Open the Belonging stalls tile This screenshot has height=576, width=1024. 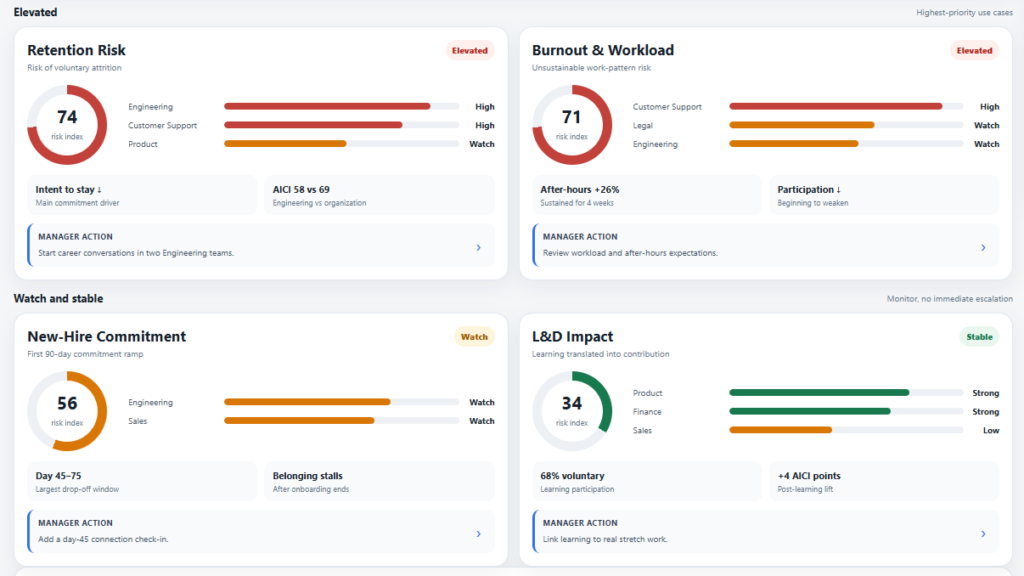[x=379, y=481]
